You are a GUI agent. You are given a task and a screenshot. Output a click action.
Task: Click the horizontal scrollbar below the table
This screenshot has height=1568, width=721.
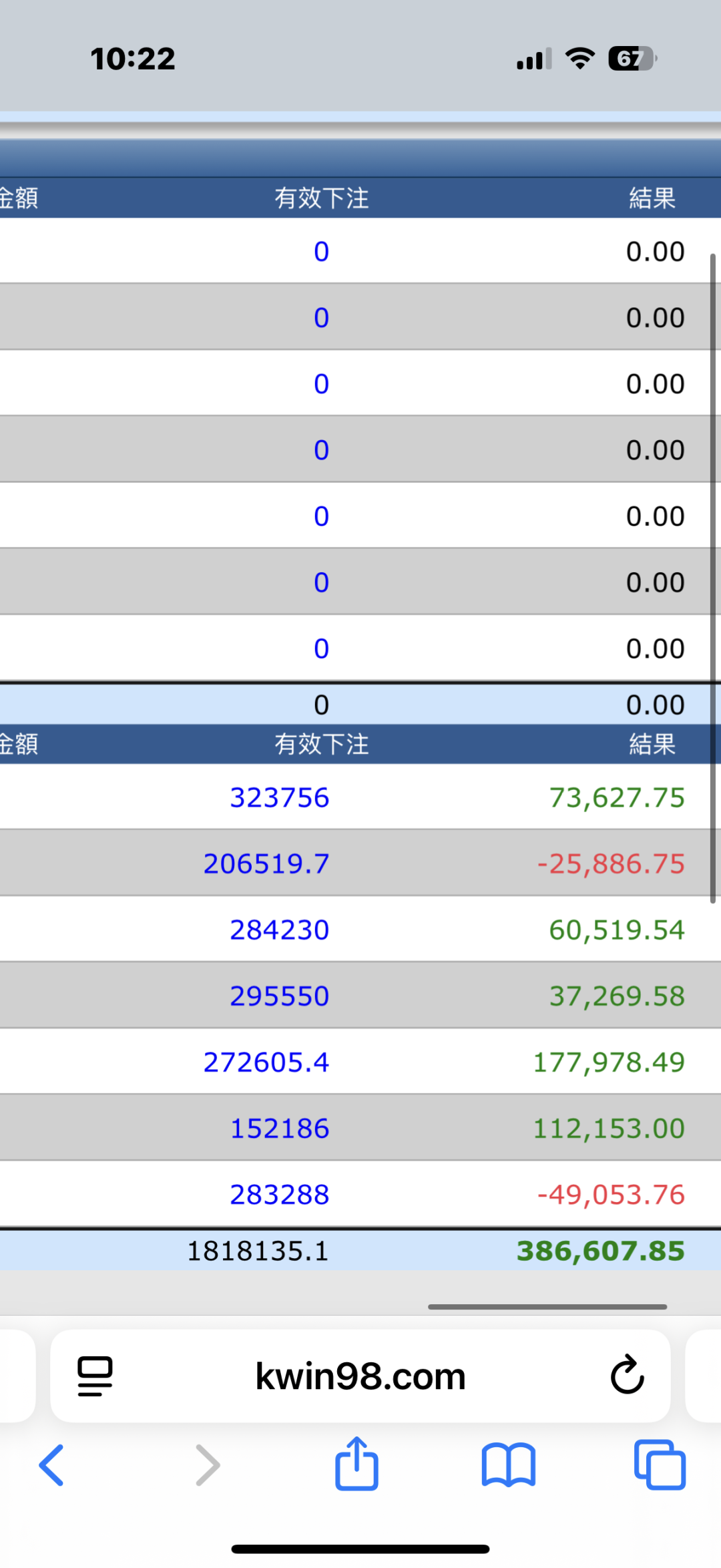pyautogui.click(x=547, y=1306)
